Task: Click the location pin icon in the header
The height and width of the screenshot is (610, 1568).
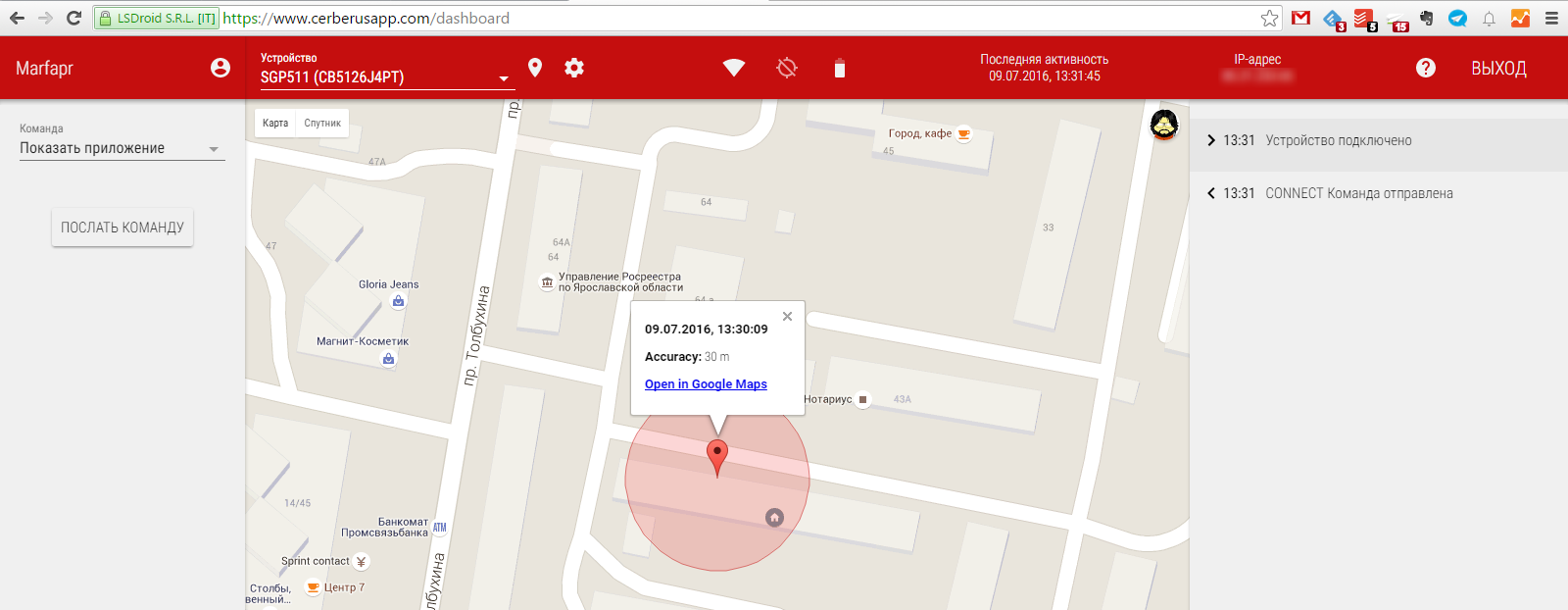Action: click(x=535, y=68)
